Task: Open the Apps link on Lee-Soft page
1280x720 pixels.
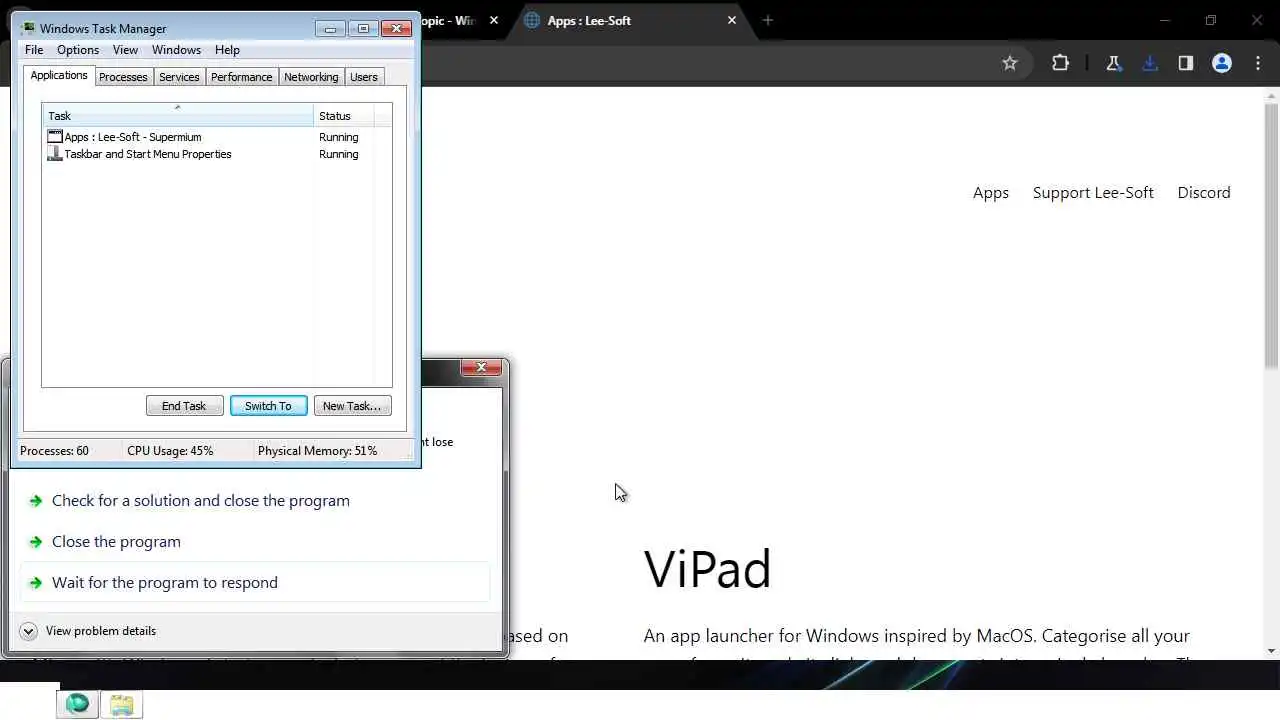Action: click(x=991, y=193)
